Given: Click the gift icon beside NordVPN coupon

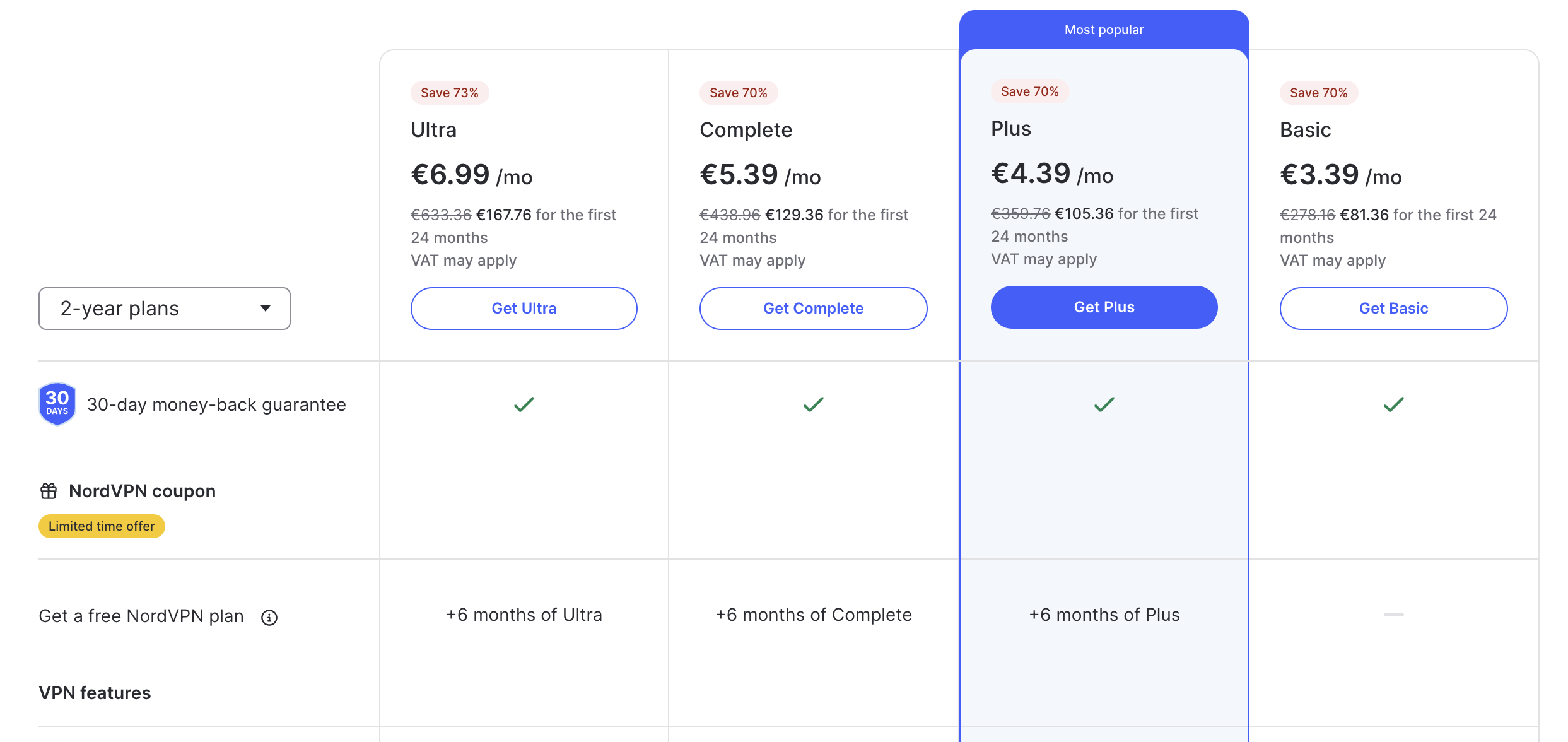Looking at the screenshot, I should point(49,491).
